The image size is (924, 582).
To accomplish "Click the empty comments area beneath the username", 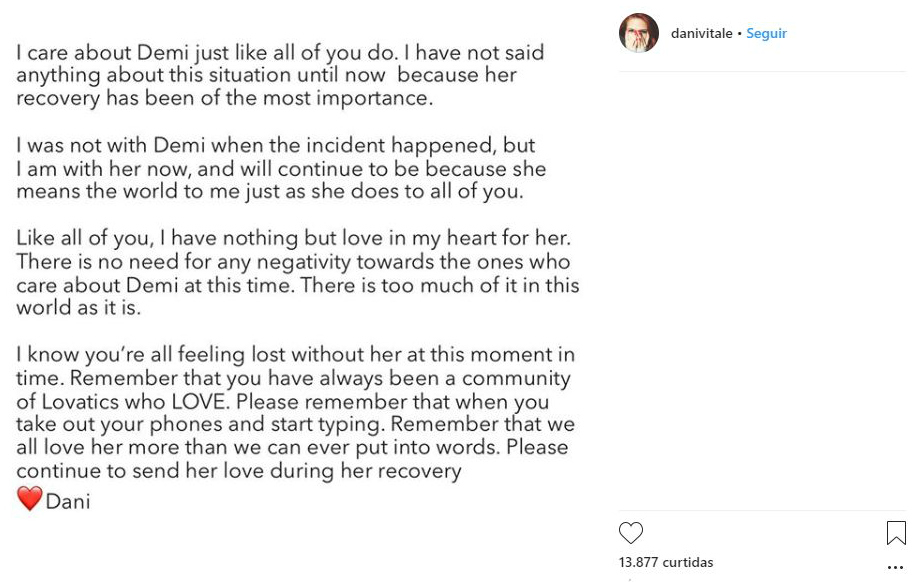I will pos(762,290).
